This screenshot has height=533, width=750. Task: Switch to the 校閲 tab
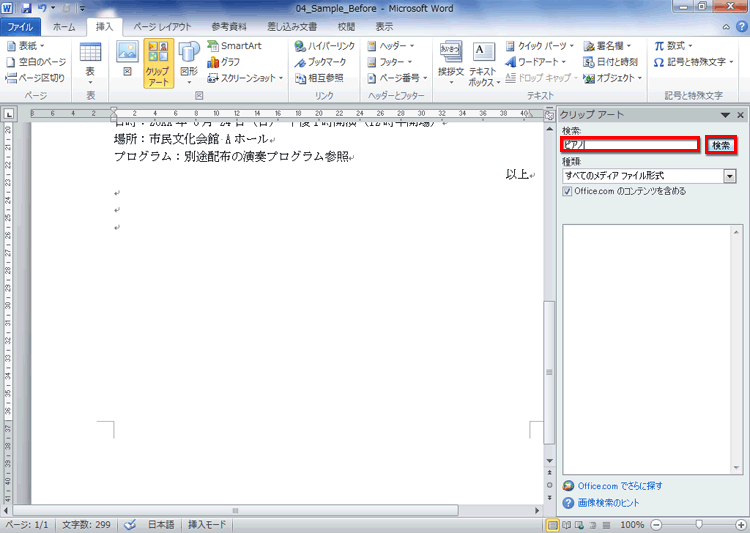[346, 27]
